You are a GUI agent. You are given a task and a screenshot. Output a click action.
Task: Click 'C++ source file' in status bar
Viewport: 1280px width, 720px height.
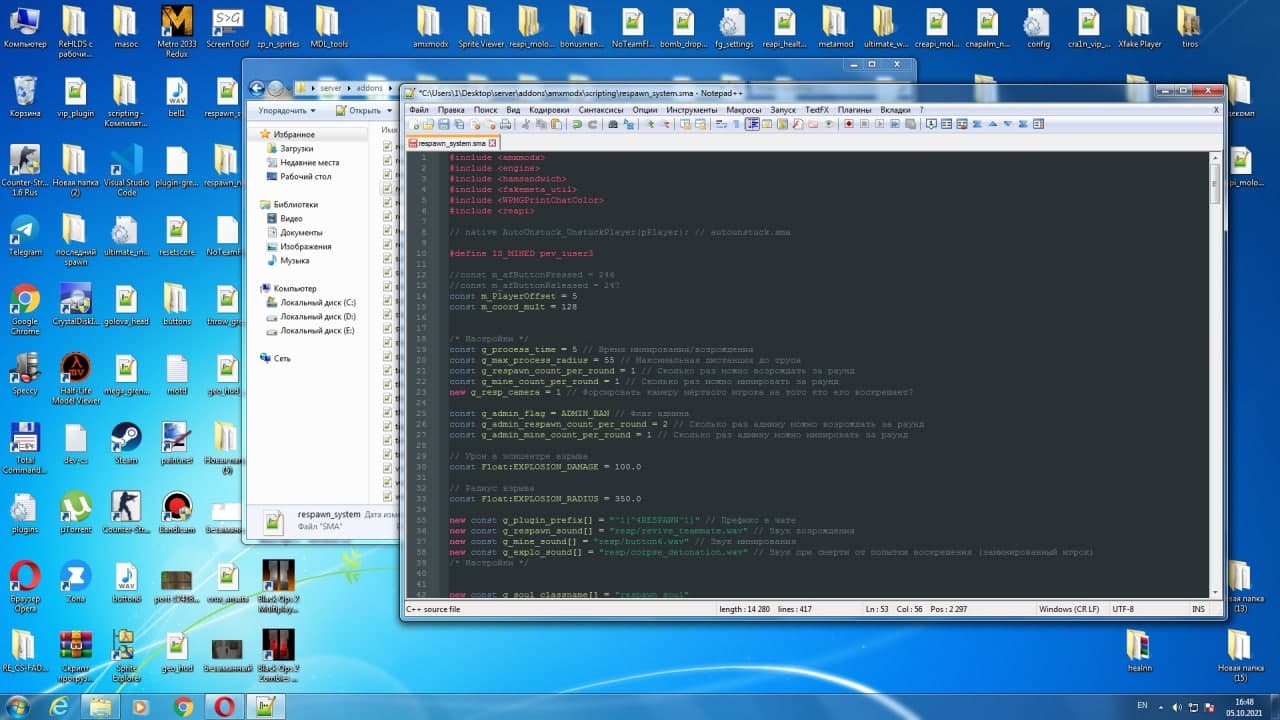tap(433, 609)
